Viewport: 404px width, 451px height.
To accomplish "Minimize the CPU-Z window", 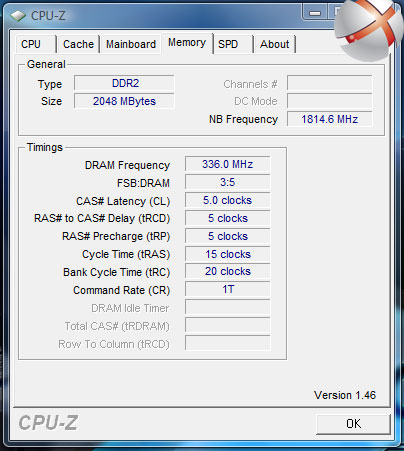I will pos(315,13).
